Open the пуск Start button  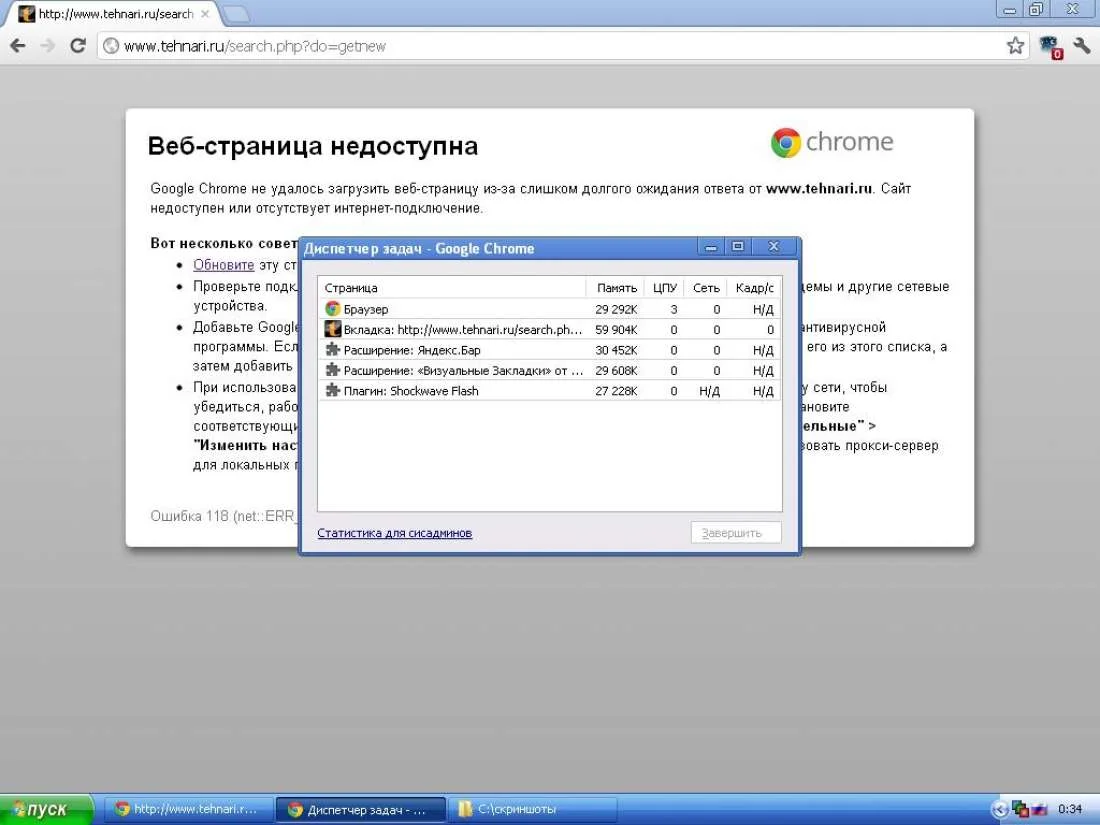click(46, 810)
